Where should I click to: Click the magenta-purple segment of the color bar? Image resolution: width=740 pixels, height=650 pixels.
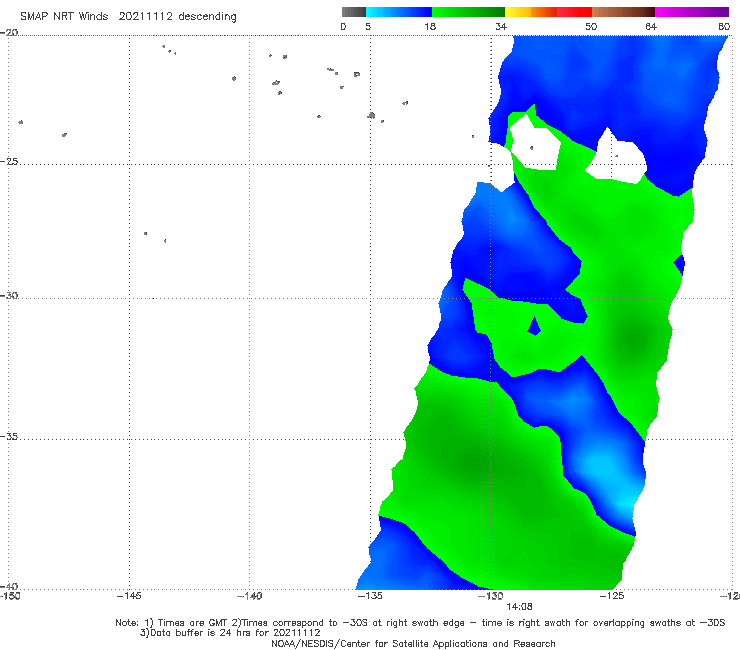692,12
